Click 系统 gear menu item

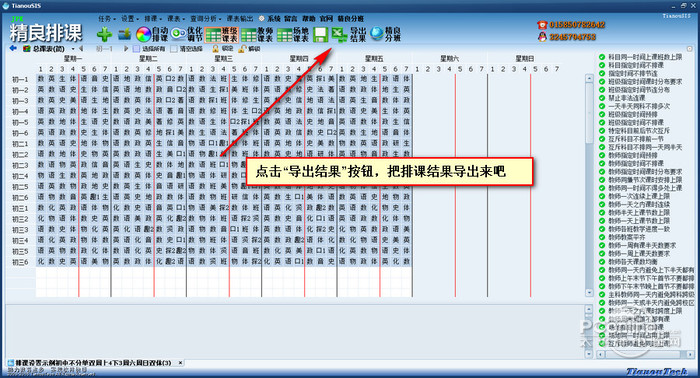click(270, 19)
